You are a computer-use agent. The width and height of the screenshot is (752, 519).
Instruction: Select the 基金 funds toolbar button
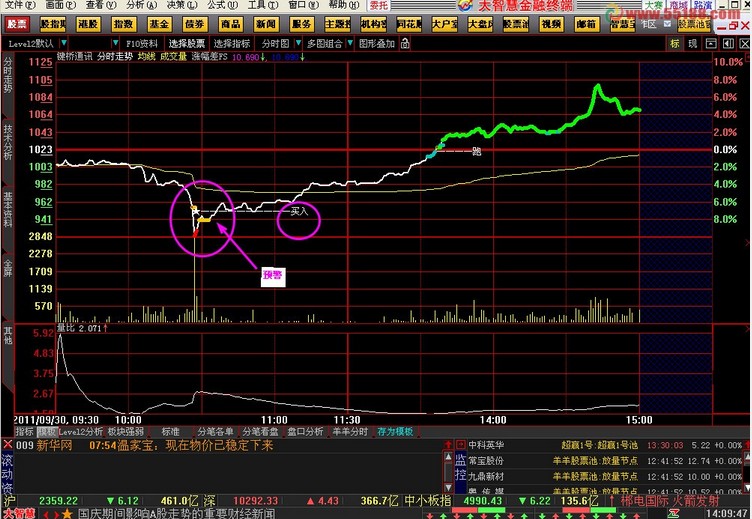point(158,22)
